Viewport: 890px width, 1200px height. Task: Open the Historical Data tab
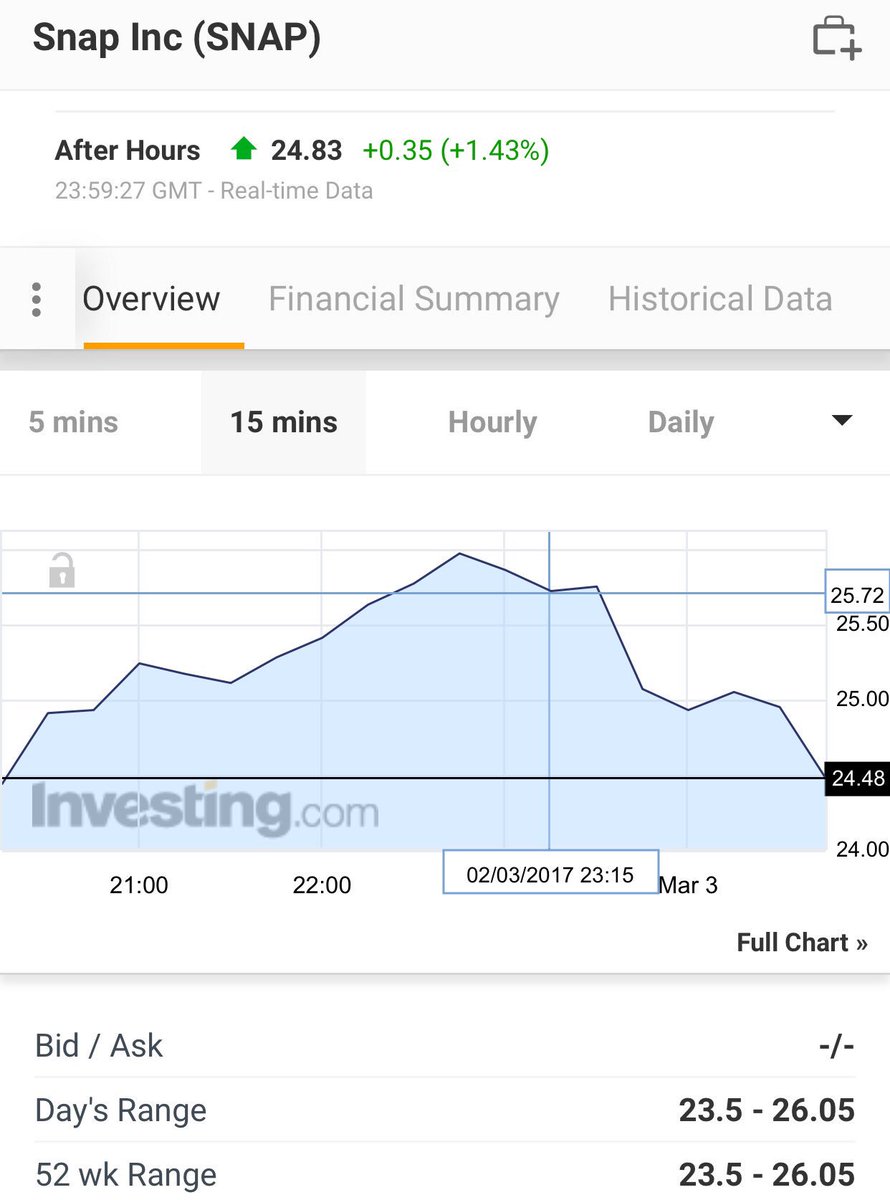pos(720,299)
